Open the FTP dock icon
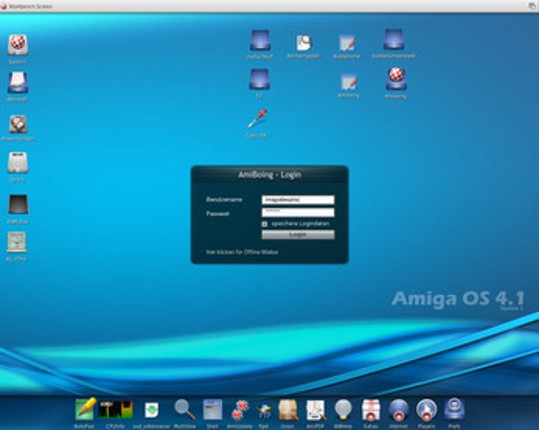 pos(264,411)
